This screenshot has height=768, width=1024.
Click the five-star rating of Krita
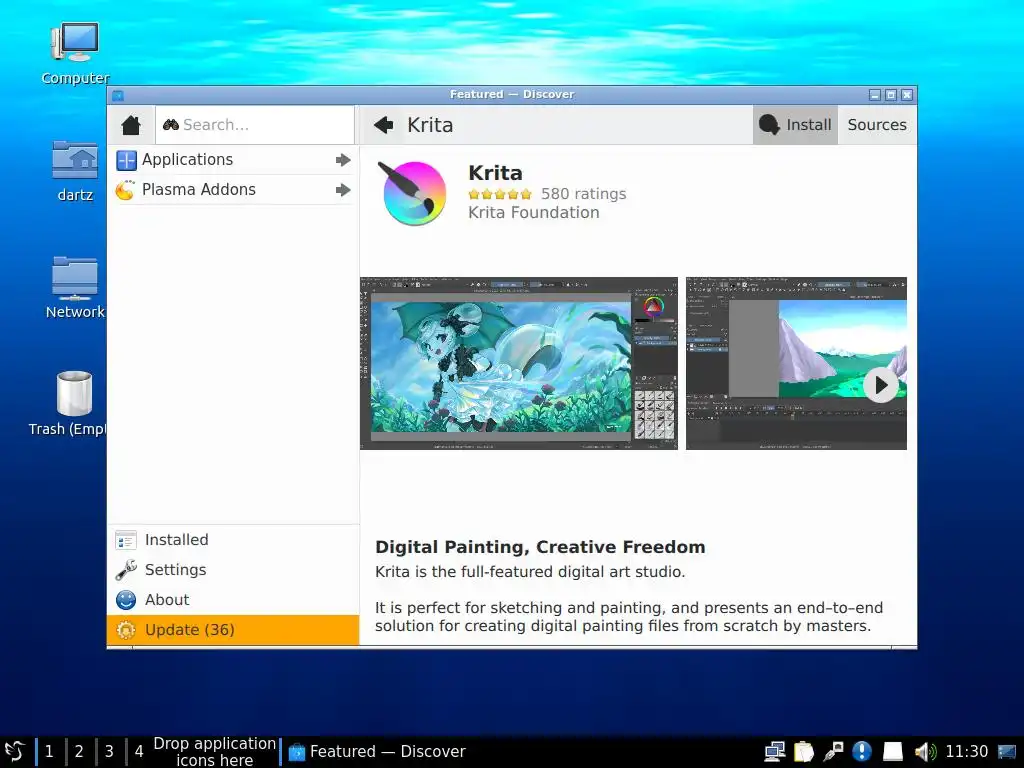pyautogui.click(x=500, y=194)
